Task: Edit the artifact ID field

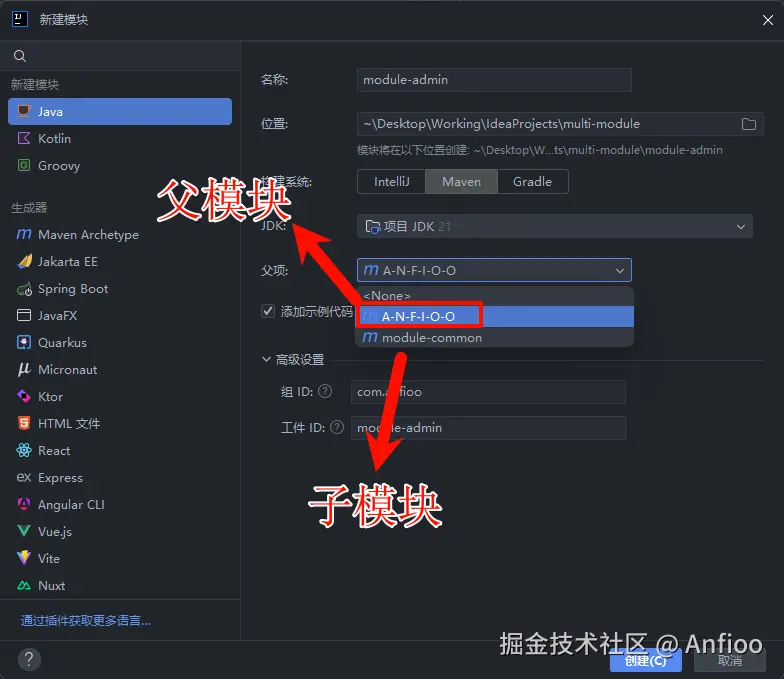Action: click(x=488, y=428)
